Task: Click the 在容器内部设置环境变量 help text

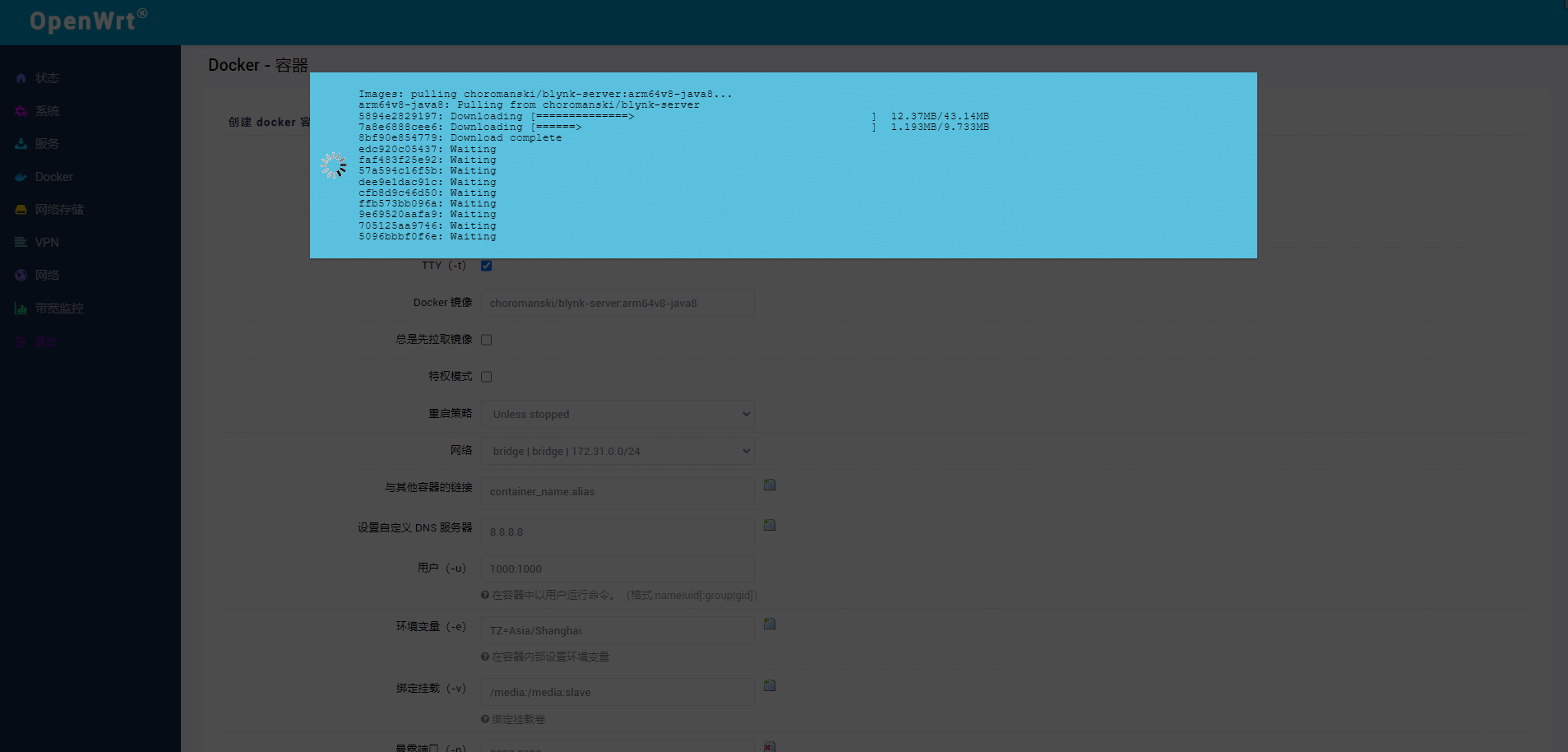Action: click(x=551, y=657)
